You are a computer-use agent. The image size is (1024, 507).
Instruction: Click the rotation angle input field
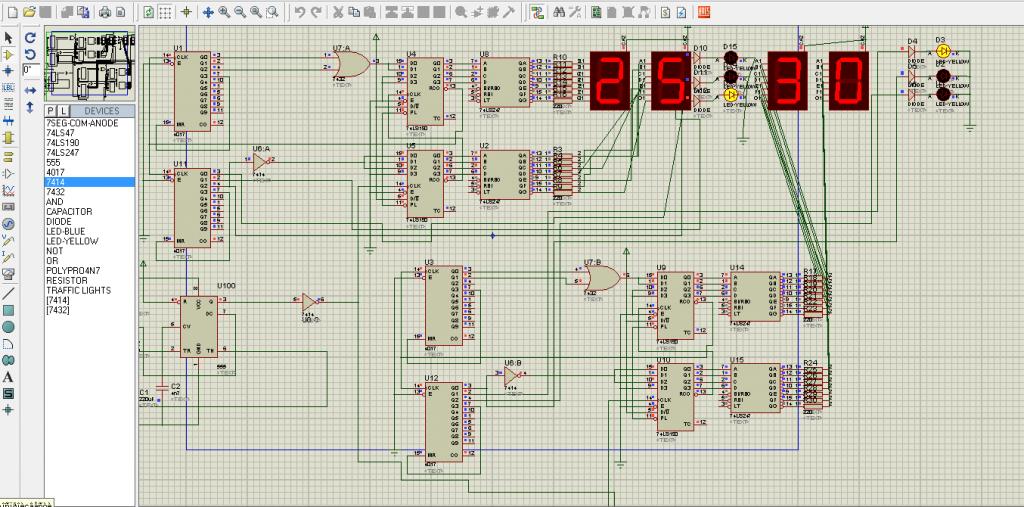[29, 70]
